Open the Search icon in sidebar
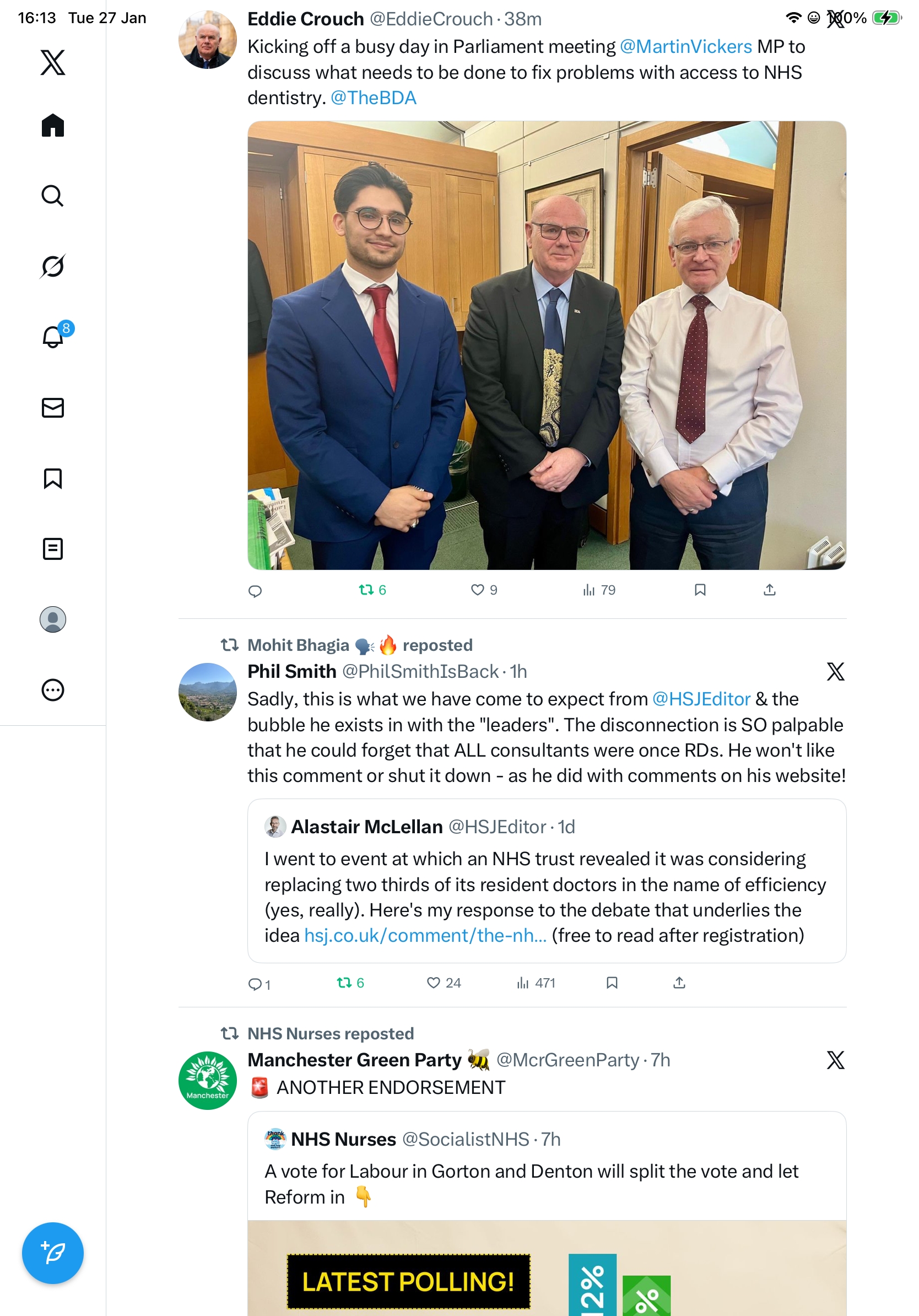This screenshot has height=1316, width=919. pos(53,196)
